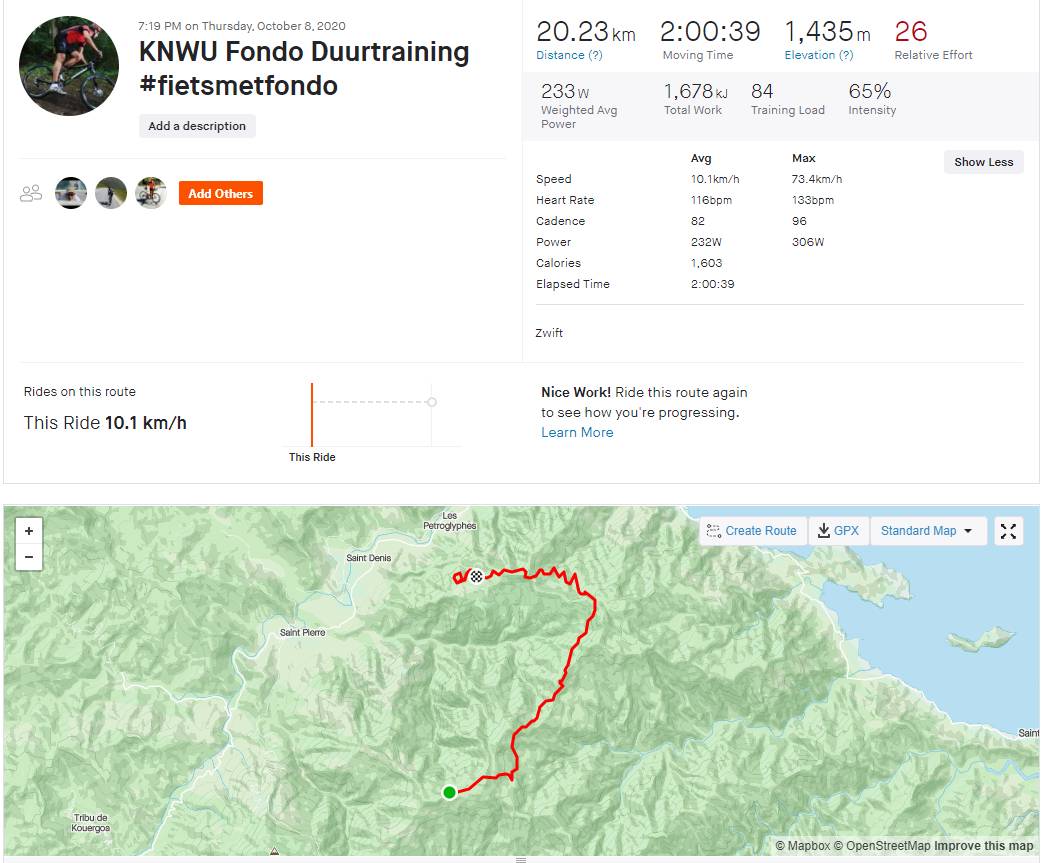Click Create Route button
The width and height of the screenshot is (1044, 863).
pyautogui.click(x=751, y=531)
